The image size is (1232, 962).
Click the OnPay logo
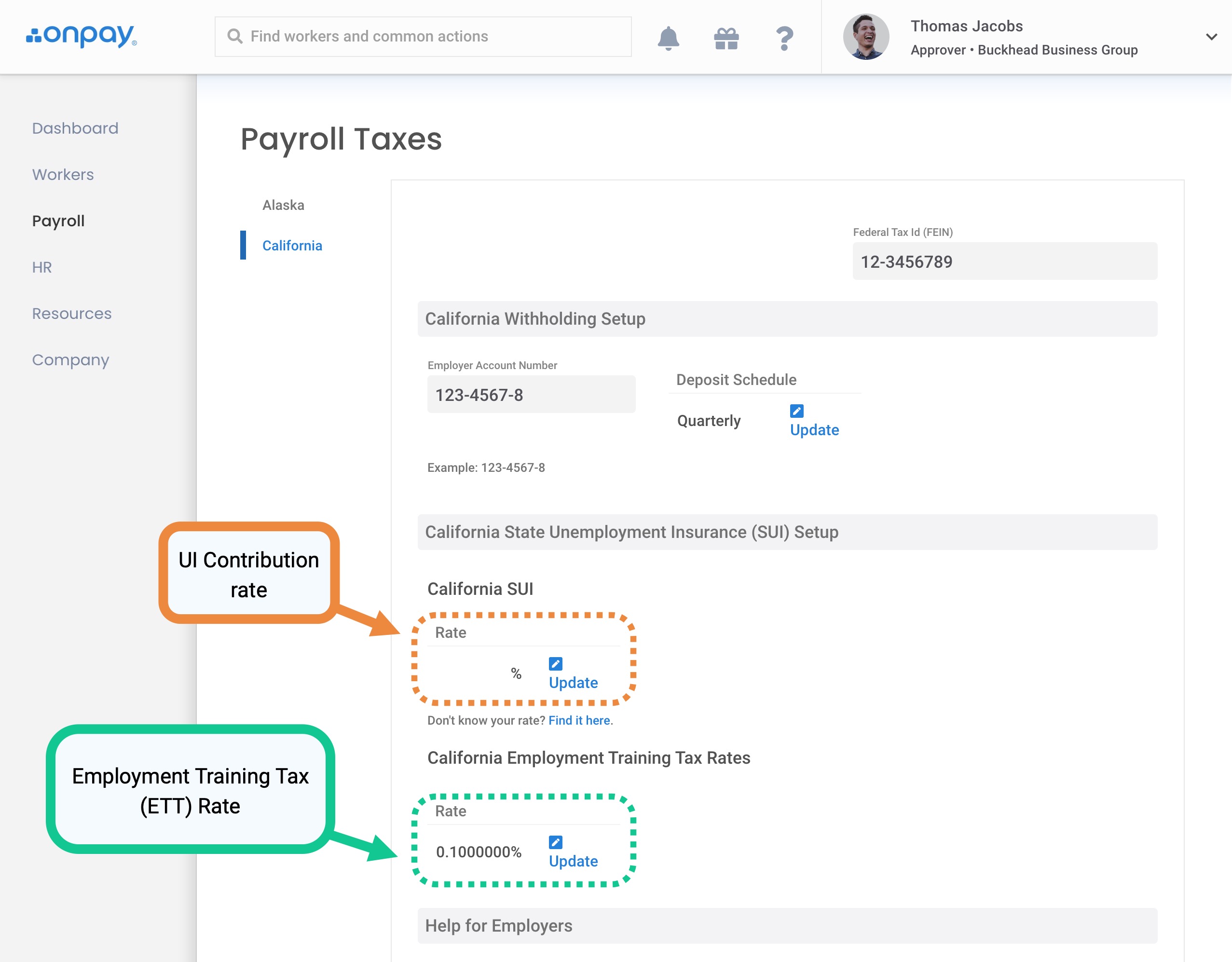click(x=81, y=36)
